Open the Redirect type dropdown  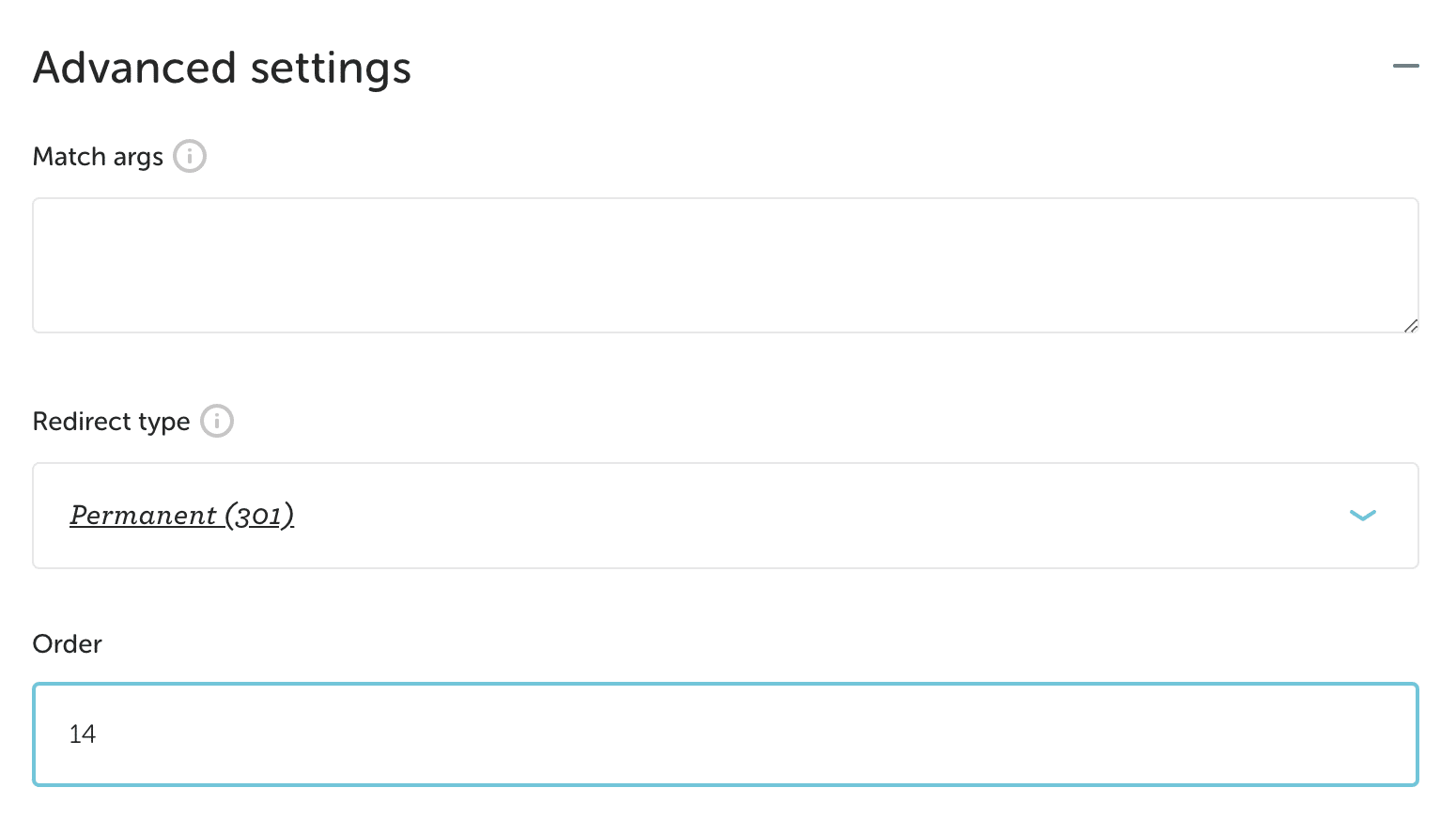[725, 516]
